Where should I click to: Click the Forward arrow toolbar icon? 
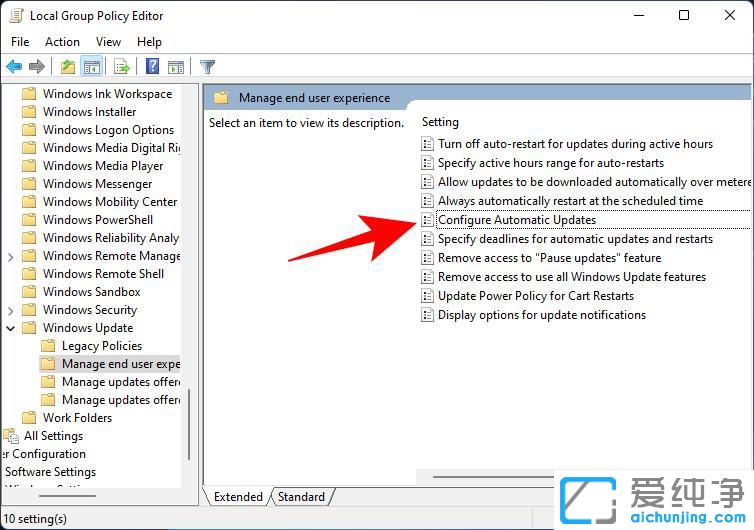click(37, 66)
